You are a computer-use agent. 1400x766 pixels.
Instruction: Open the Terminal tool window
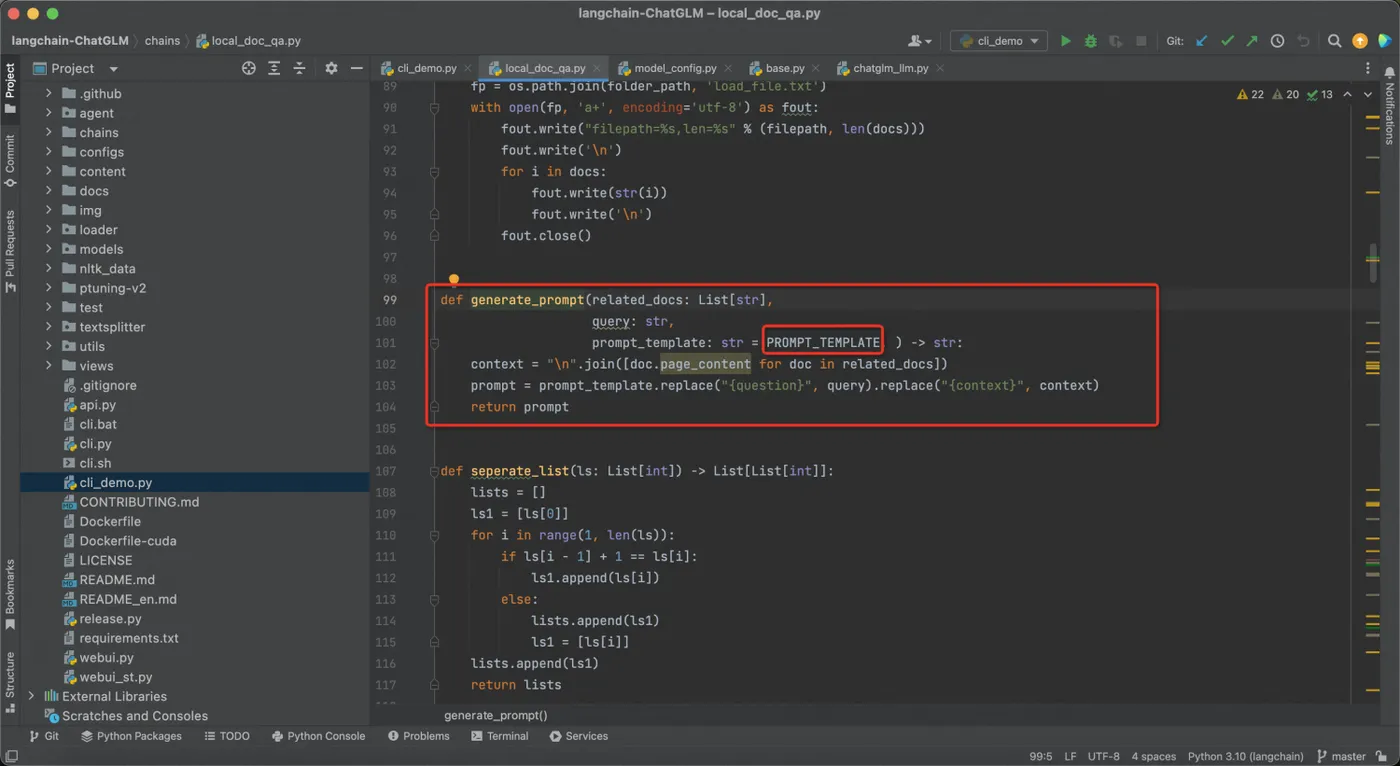click(x=499, y=736)
